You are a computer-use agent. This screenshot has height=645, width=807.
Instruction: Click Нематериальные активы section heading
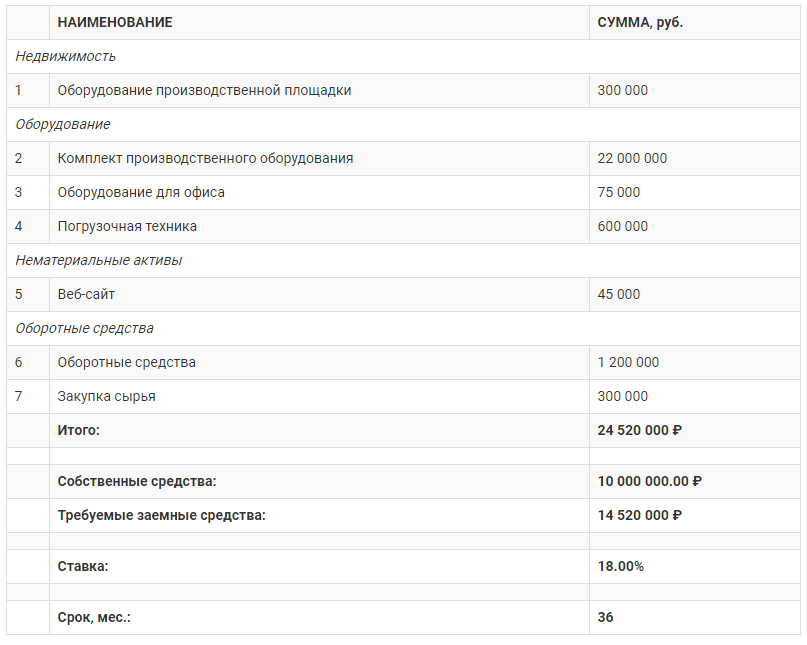[x=99, y=260]
